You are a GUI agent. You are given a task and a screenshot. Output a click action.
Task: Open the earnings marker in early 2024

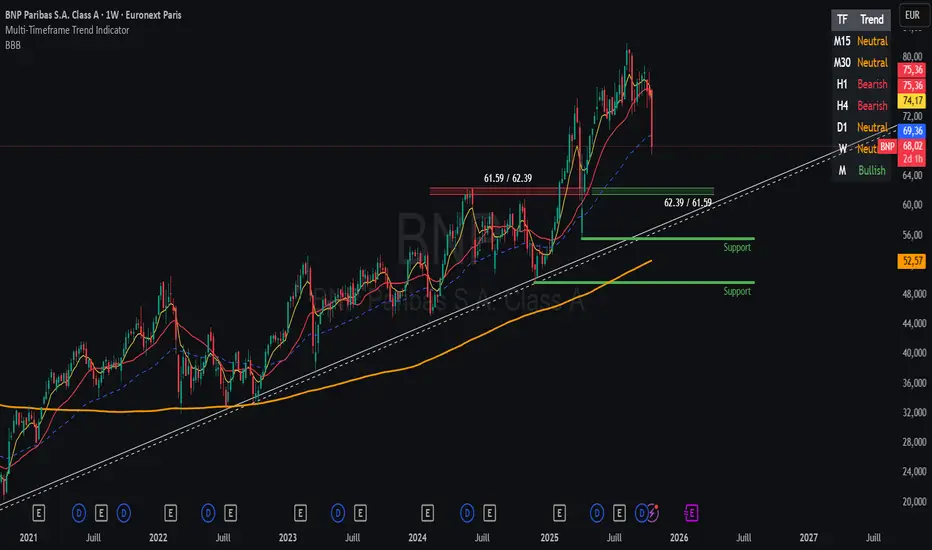427,513
